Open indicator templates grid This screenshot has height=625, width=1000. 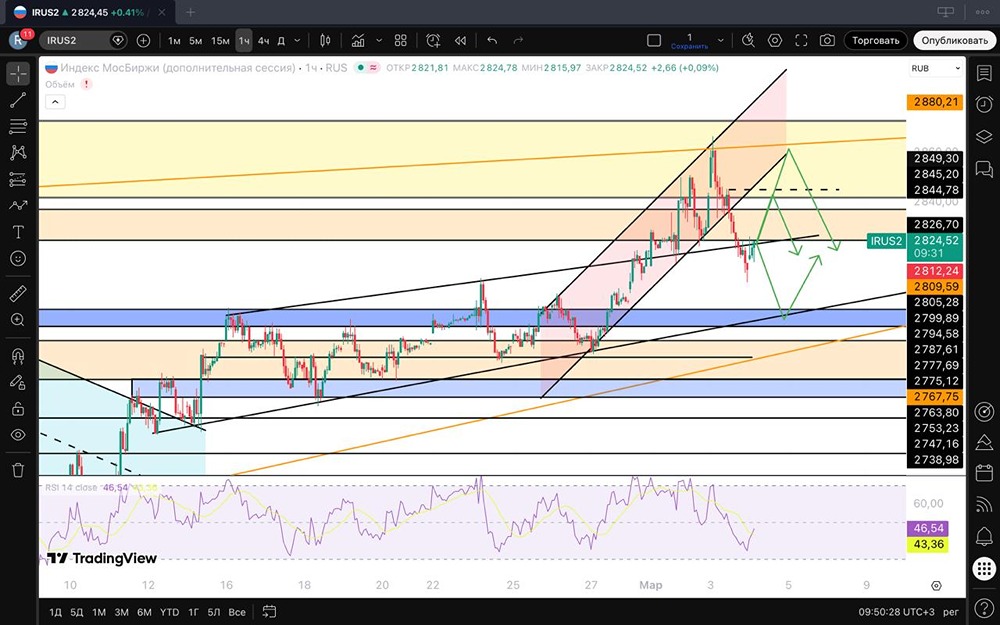point(401,41)
